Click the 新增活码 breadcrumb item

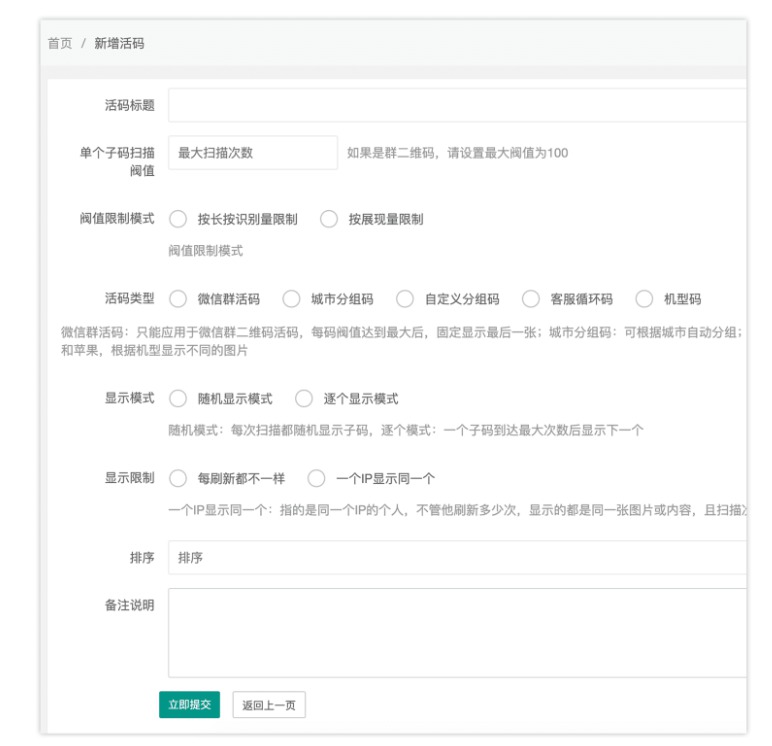tap(120, 44)
